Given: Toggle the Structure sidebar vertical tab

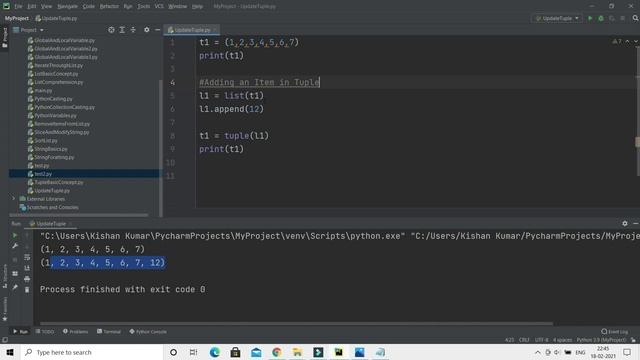Looking at the screenshot, I should 5,276.
